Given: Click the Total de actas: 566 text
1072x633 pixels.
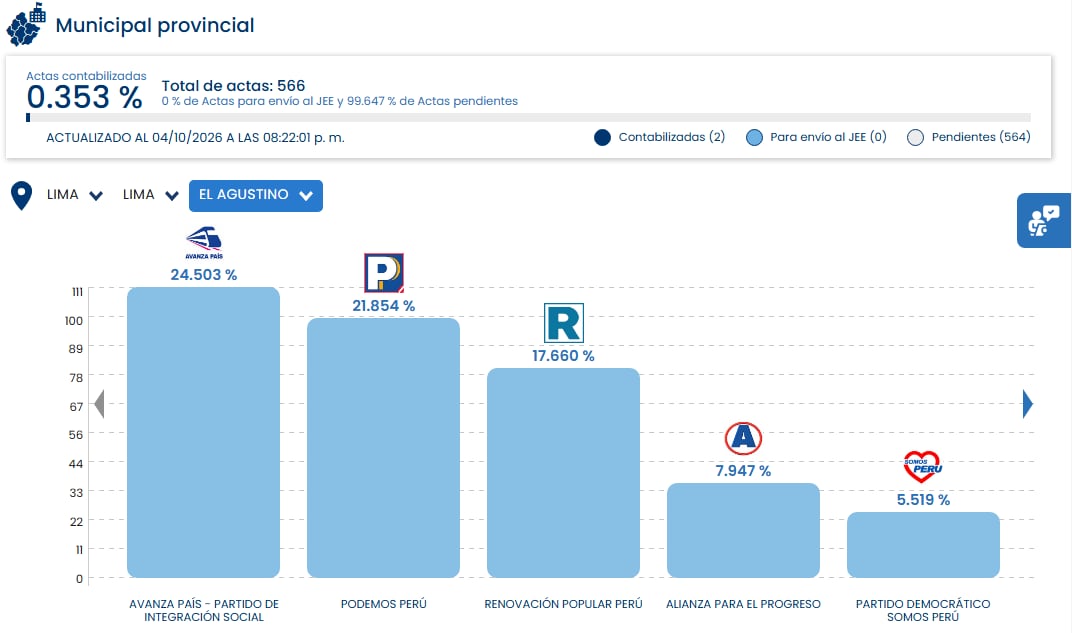Looking at the screenshot, I should click(x=233, y=85).
